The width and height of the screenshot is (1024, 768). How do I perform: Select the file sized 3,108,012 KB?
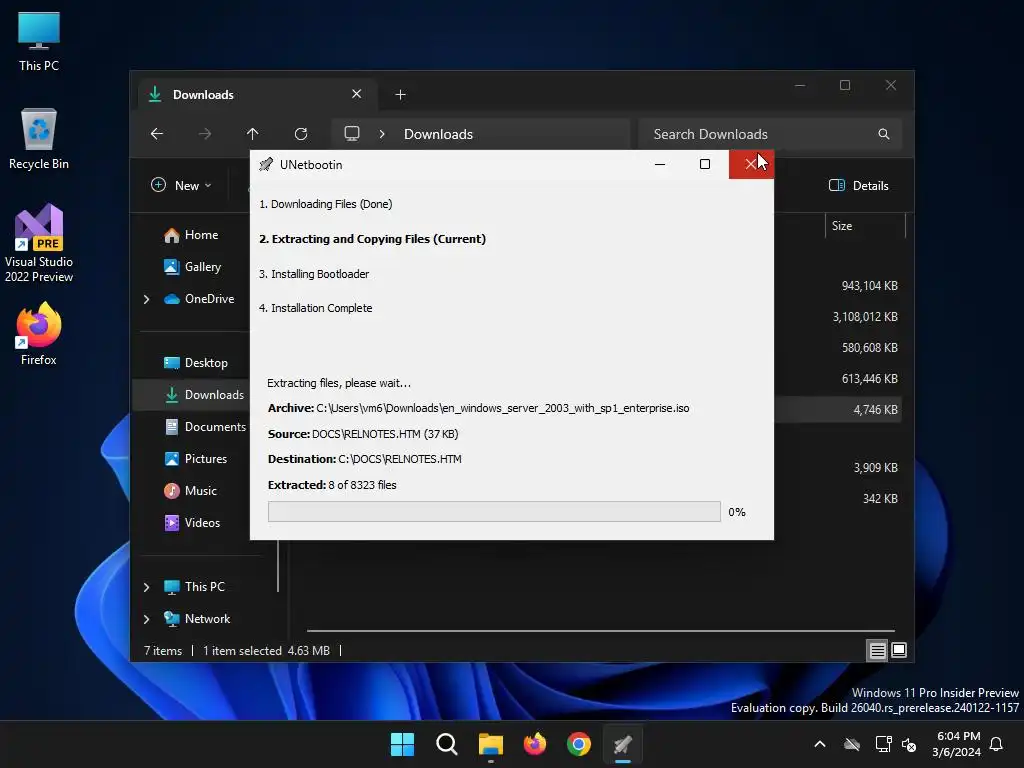[865, 317]
